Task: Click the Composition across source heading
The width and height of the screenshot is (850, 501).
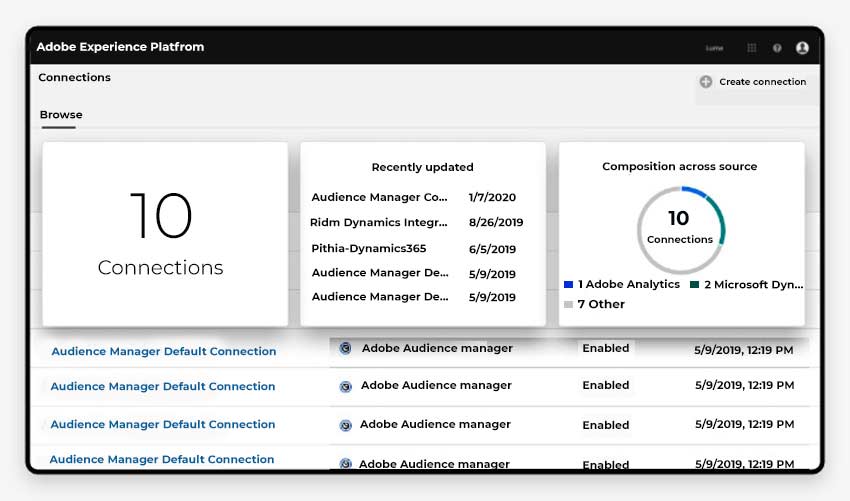Action: pos(679,166)
